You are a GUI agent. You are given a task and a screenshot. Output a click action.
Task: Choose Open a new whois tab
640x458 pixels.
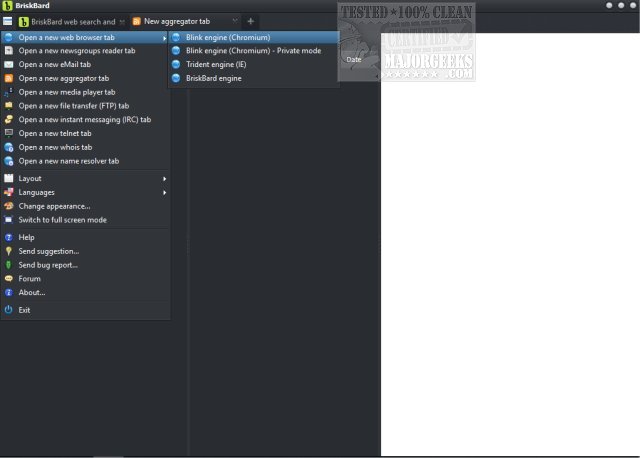click(85, 147)
